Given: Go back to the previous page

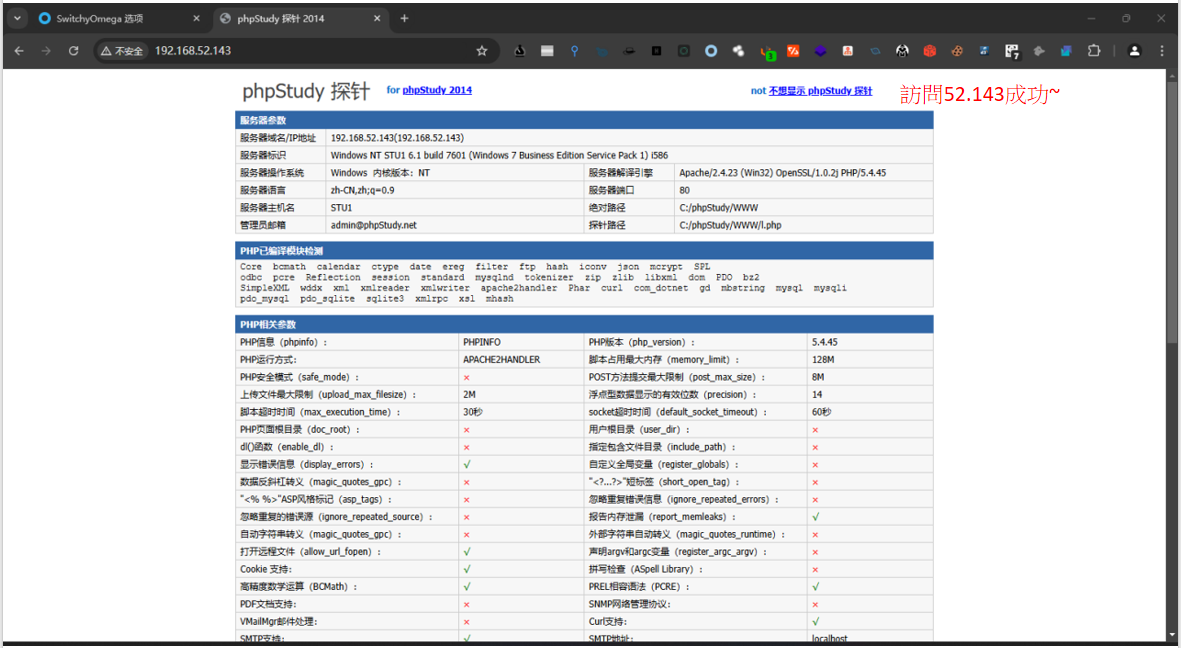Looking at the screenshot, I should tap(19, 50).
